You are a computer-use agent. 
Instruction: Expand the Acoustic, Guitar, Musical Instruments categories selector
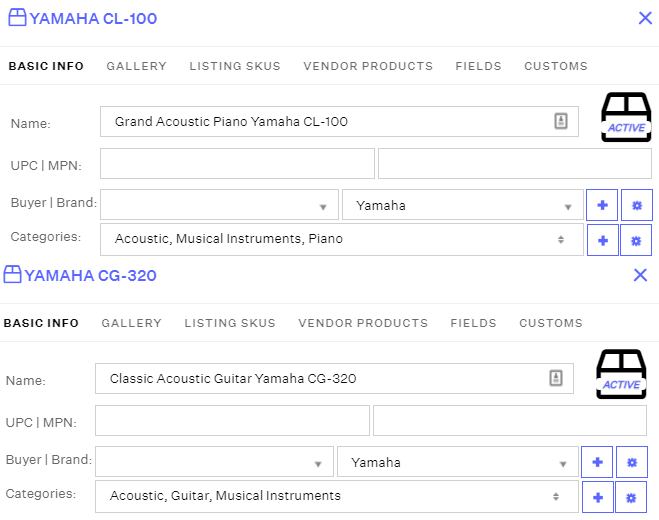pyautogui.click(x=336, y=496)
